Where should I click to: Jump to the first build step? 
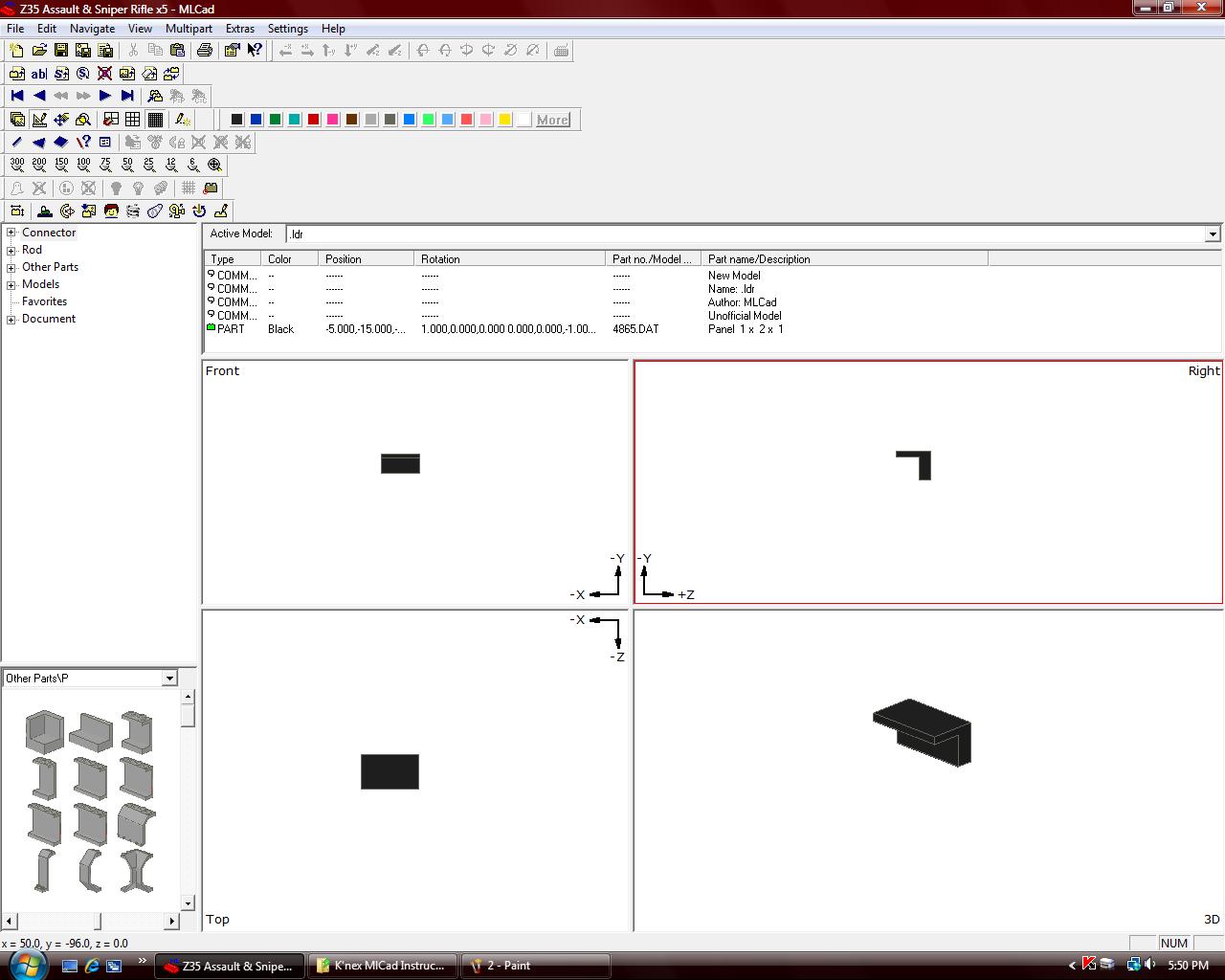[x=17, y=96]
